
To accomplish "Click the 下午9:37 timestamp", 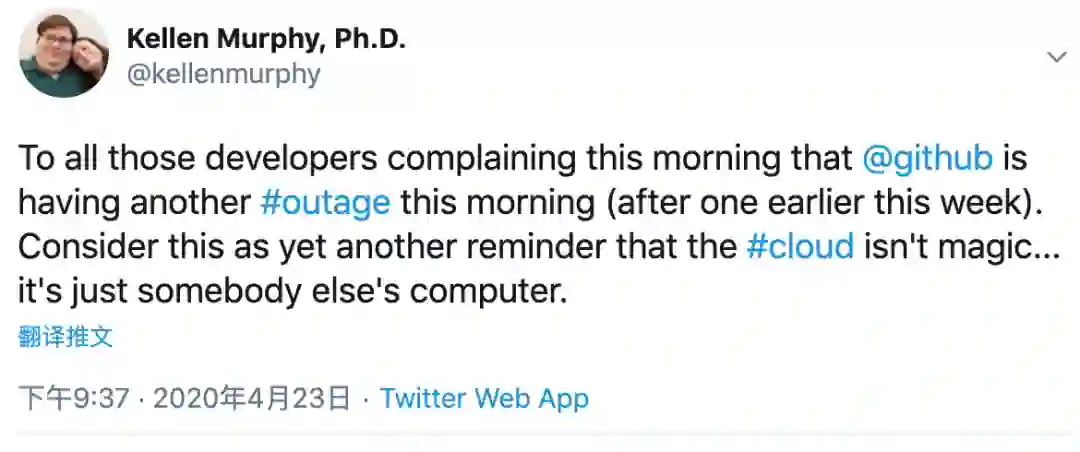I will coord(76,399).
